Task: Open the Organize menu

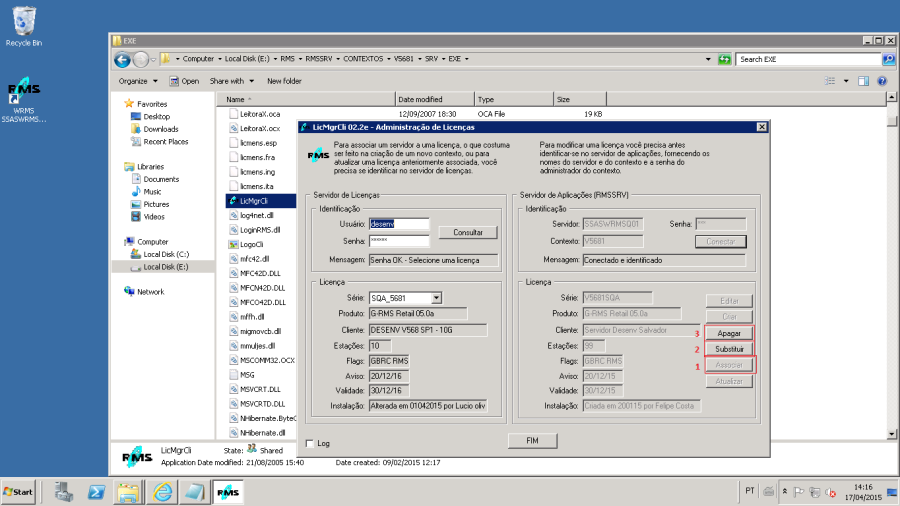Action: tap(138, 81)
